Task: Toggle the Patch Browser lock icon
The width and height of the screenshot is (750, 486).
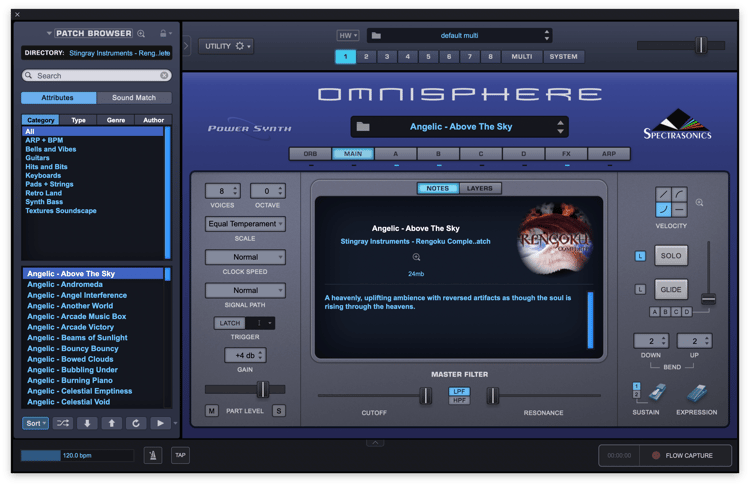Action: click(x=163, y=33)
